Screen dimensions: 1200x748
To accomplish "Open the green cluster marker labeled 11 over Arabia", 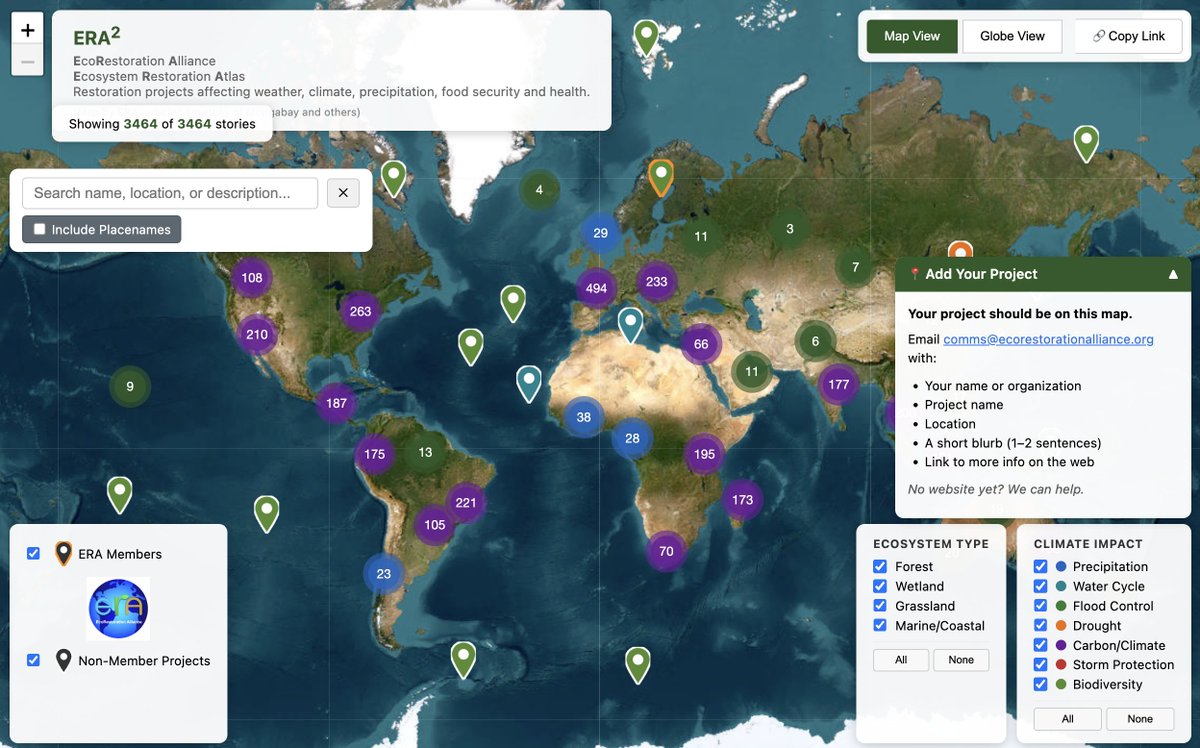I will (x=752, y=372).
